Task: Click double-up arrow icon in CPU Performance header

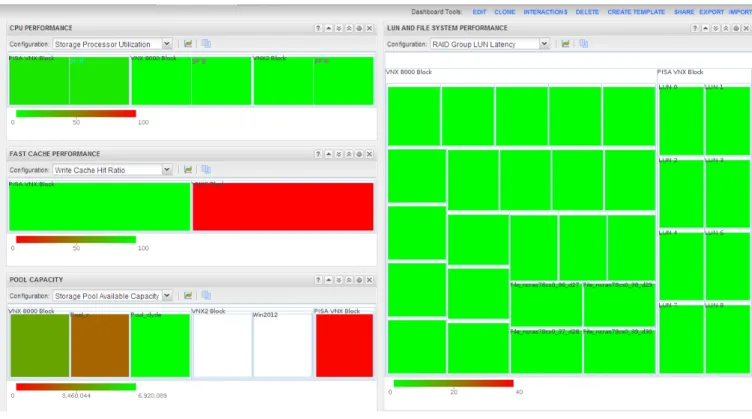Action: coord(349,28)
